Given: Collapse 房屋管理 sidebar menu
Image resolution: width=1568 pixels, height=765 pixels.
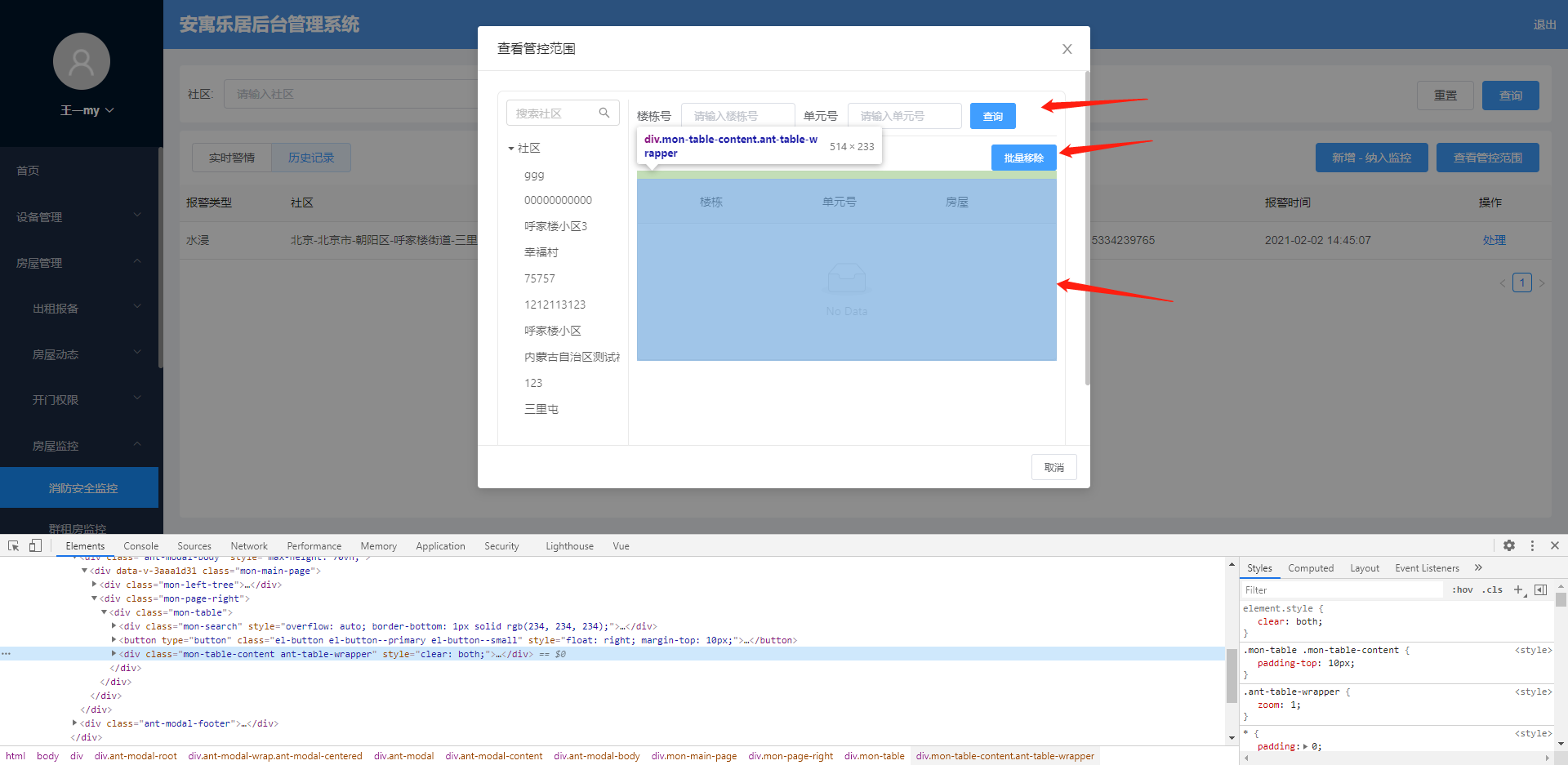Looking at the screenshot, I should [x=79, y=262].
